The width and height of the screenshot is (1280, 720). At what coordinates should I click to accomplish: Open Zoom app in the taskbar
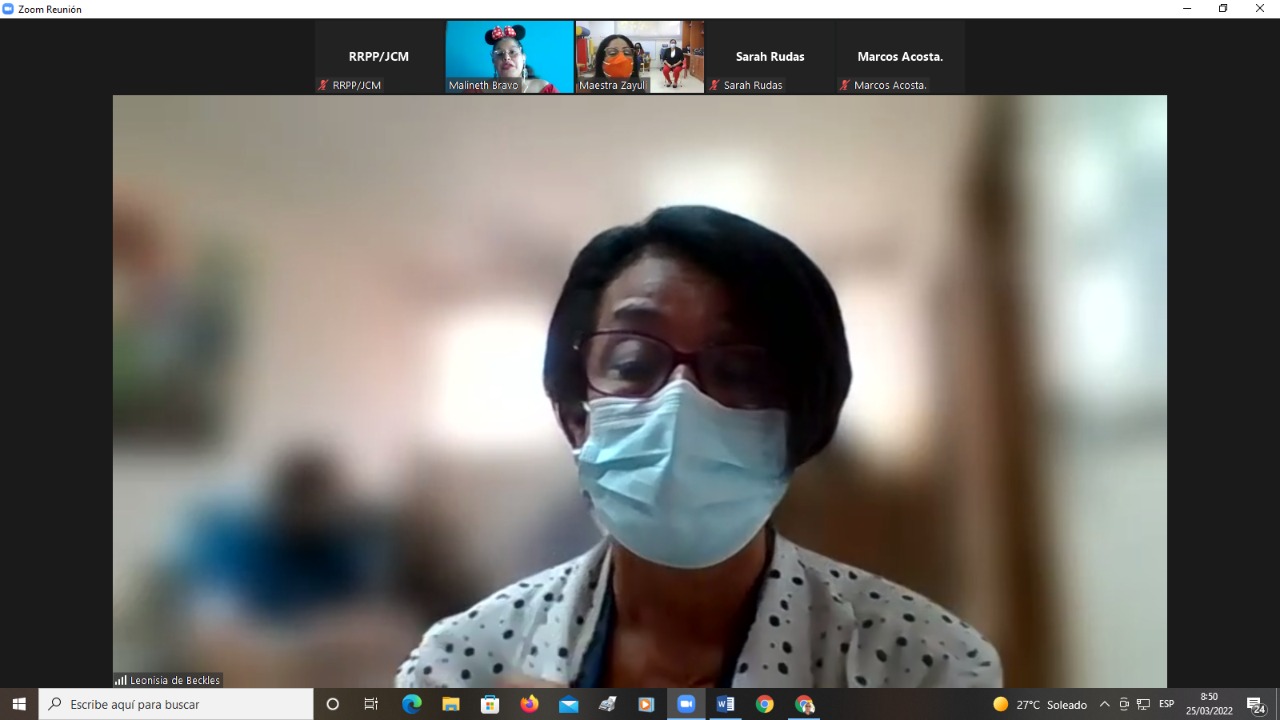point(686,704)
